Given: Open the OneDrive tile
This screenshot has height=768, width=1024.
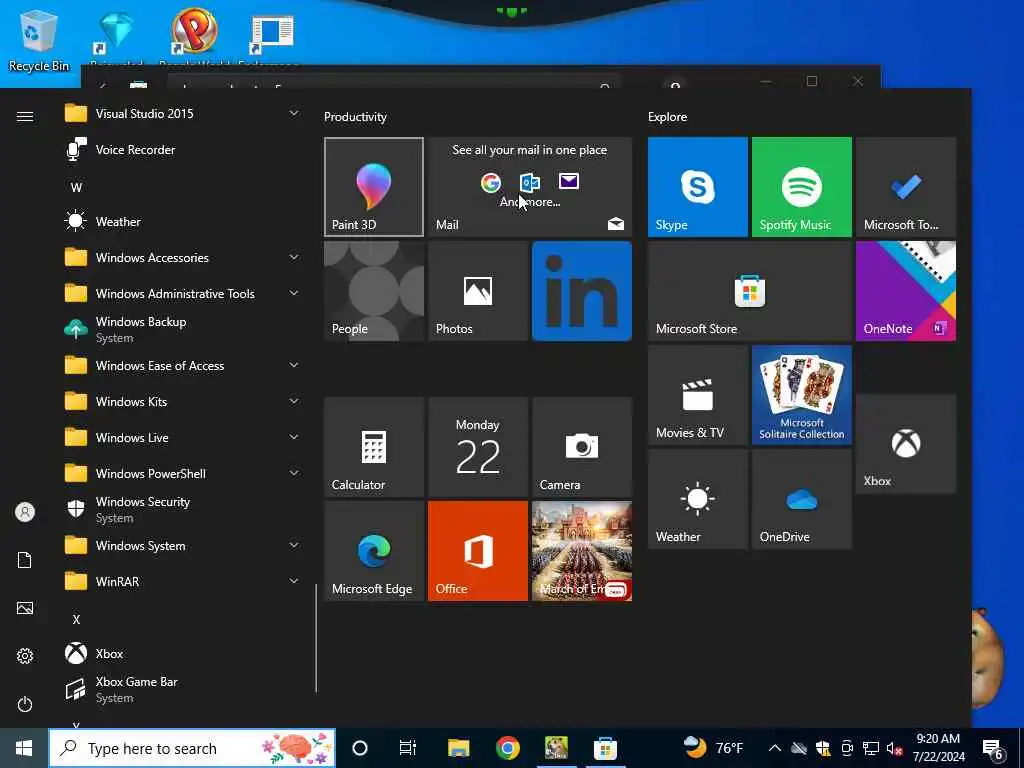Looking at the screenshot, I should pos(801,499).
